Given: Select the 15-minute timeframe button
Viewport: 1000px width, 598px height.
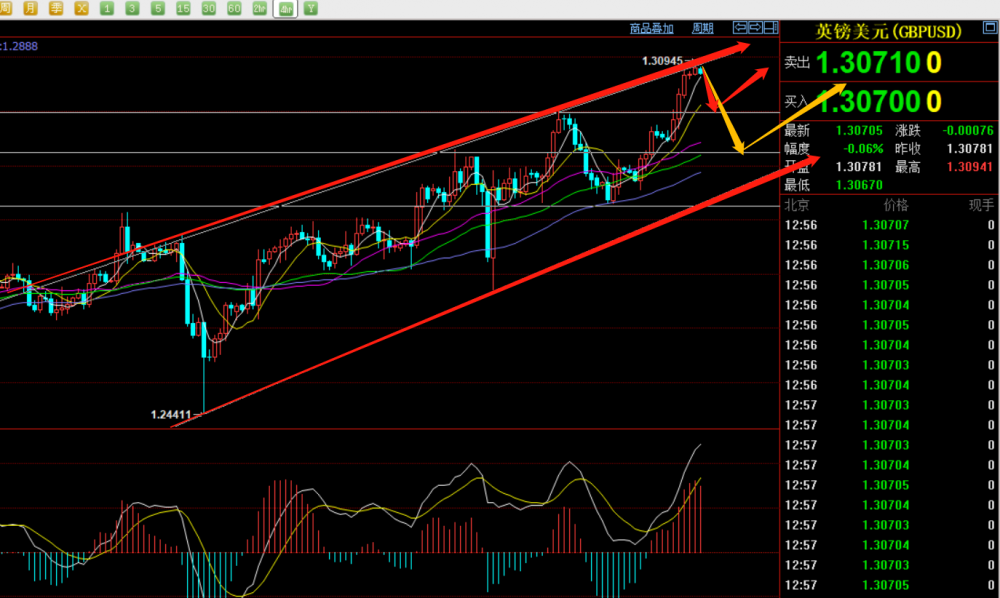Looking at the screenshot, I should click(x=183, y=8).
